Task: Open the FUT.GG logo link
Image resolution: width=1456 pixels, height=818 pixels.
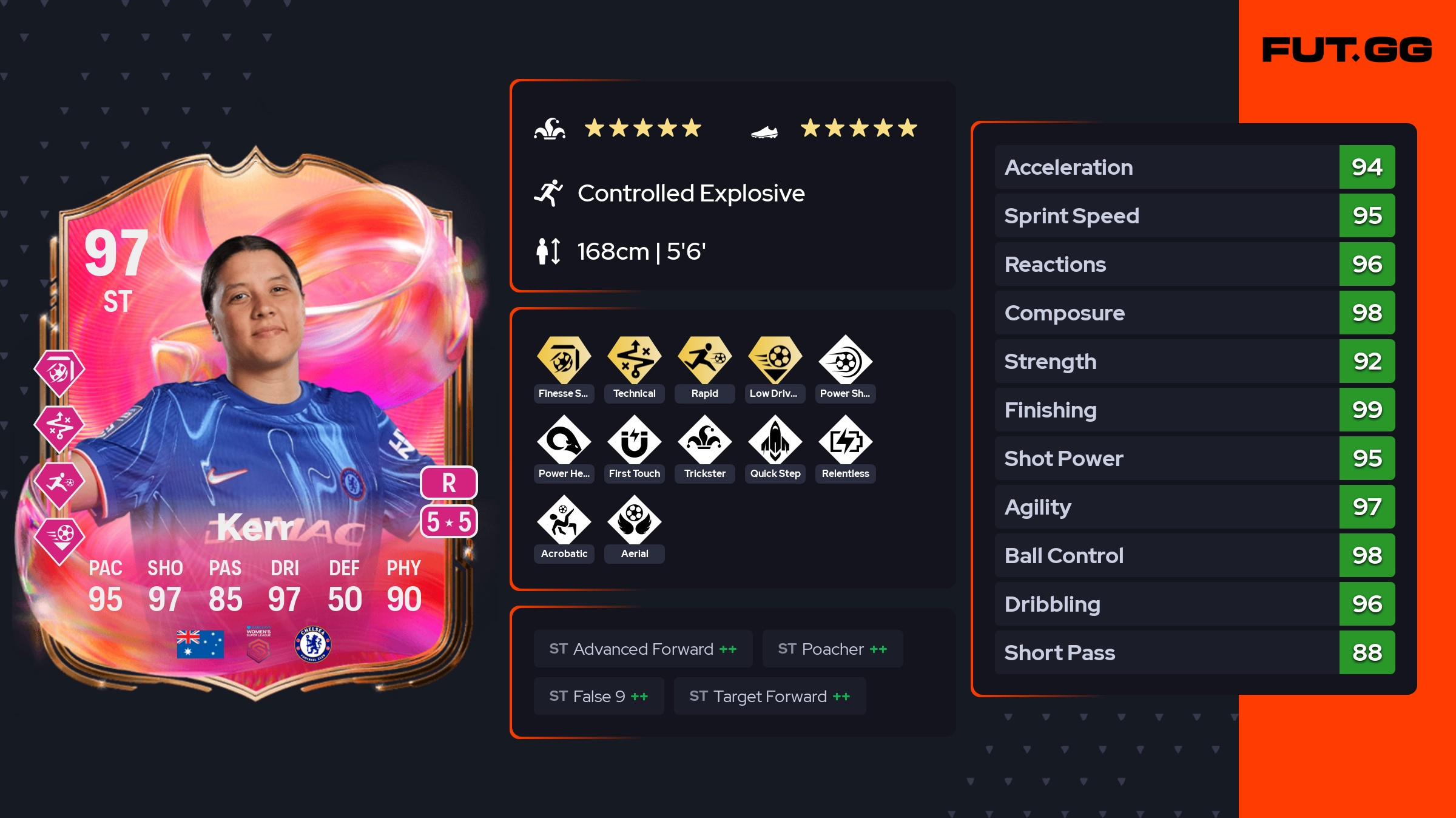Action: pyautogui.click(x=1347, y=49)
